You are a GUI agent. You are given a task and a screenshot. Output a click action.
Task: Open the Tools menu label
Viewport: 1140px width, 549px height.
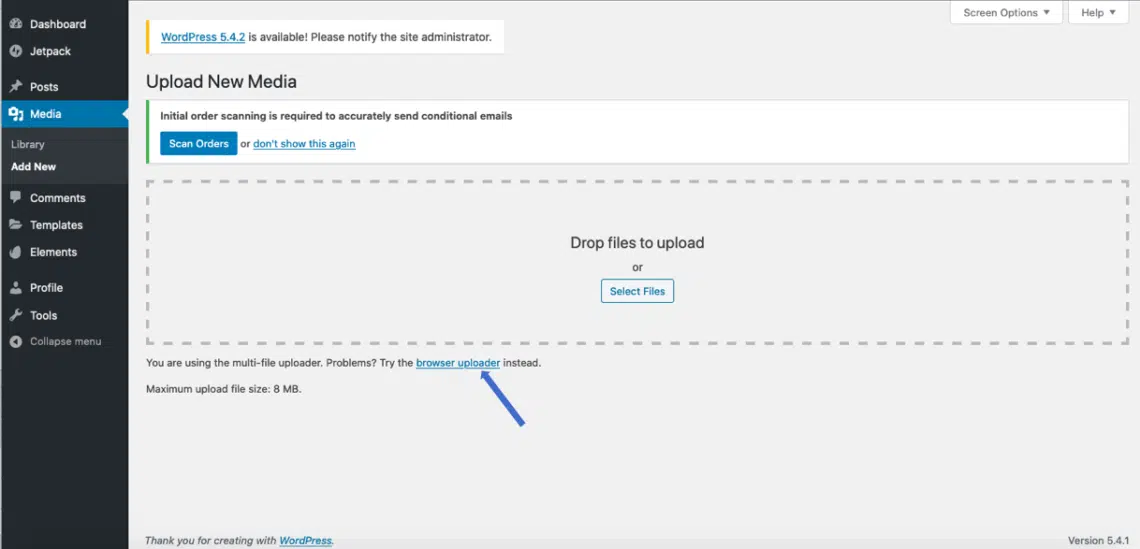coord(44,316)
